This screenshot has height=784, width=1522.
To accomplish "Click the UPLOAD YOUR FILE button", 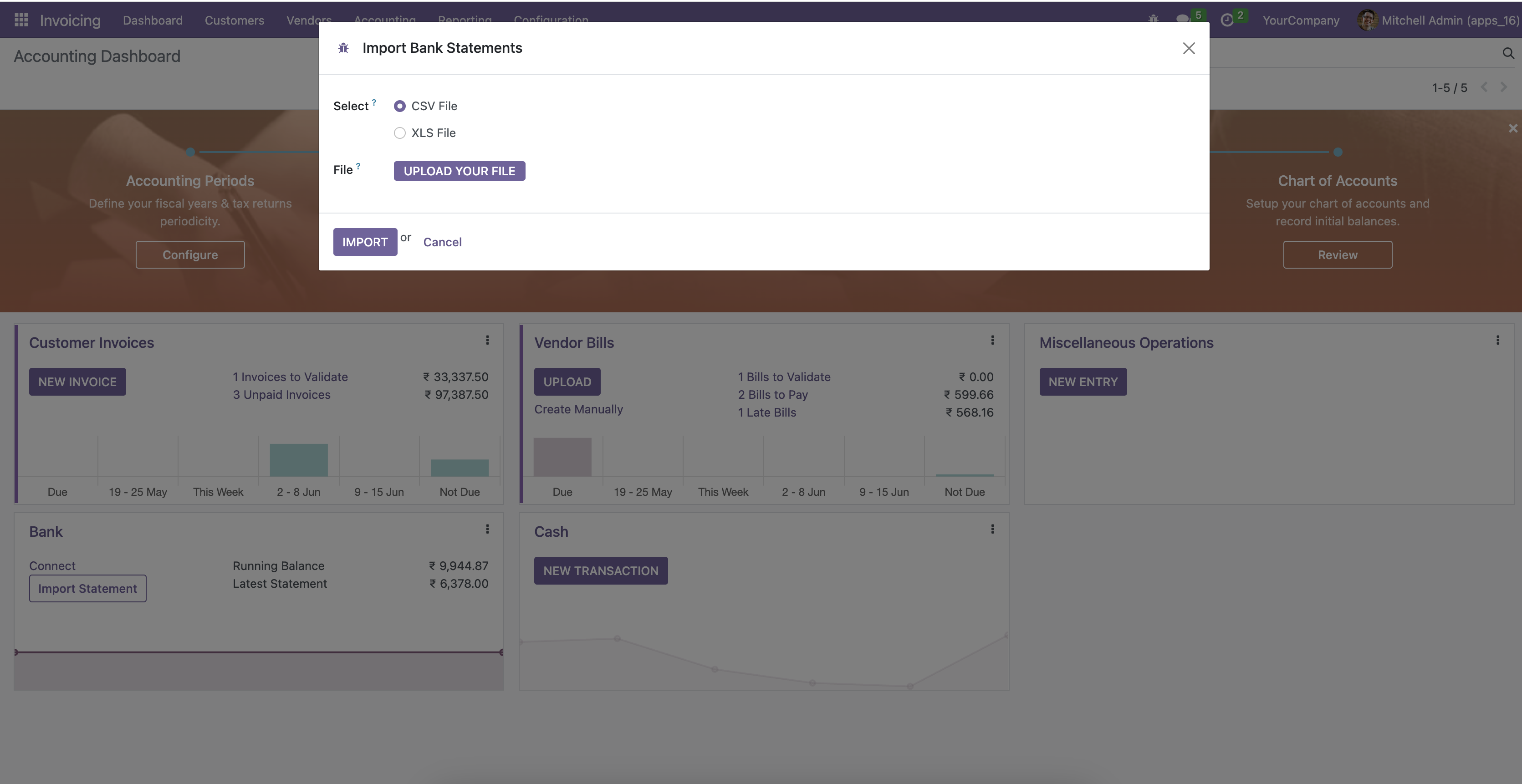I will (459, 171).
